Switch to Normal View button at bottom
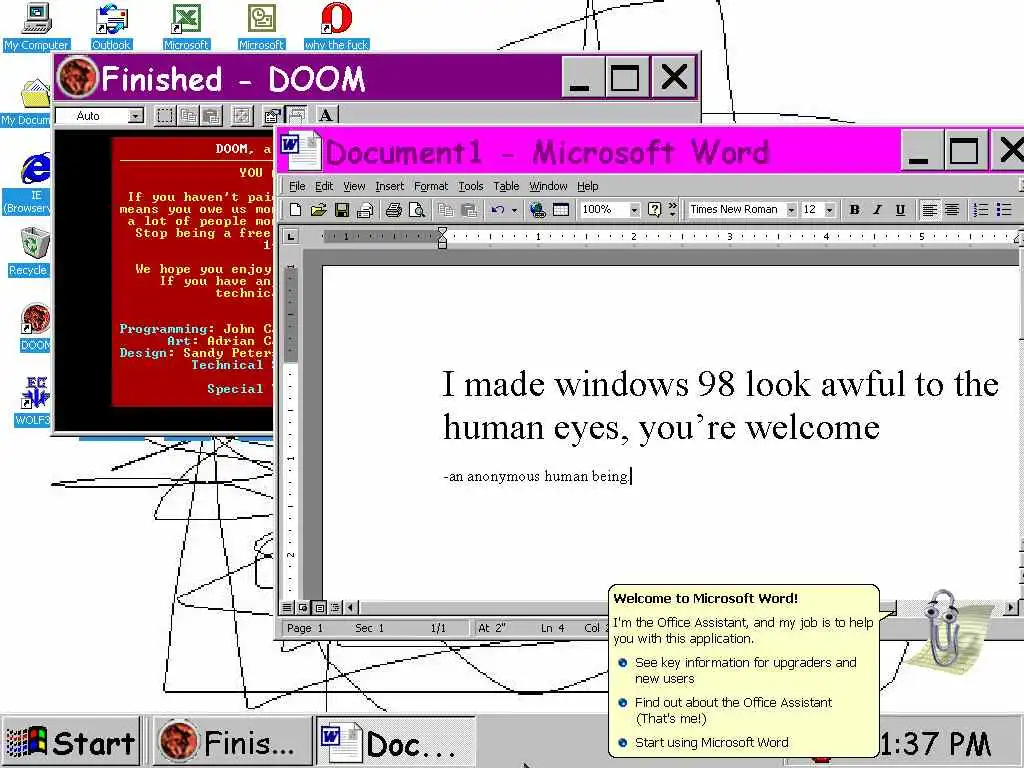Screen dimensions: 1024x768 pos(287,607)
